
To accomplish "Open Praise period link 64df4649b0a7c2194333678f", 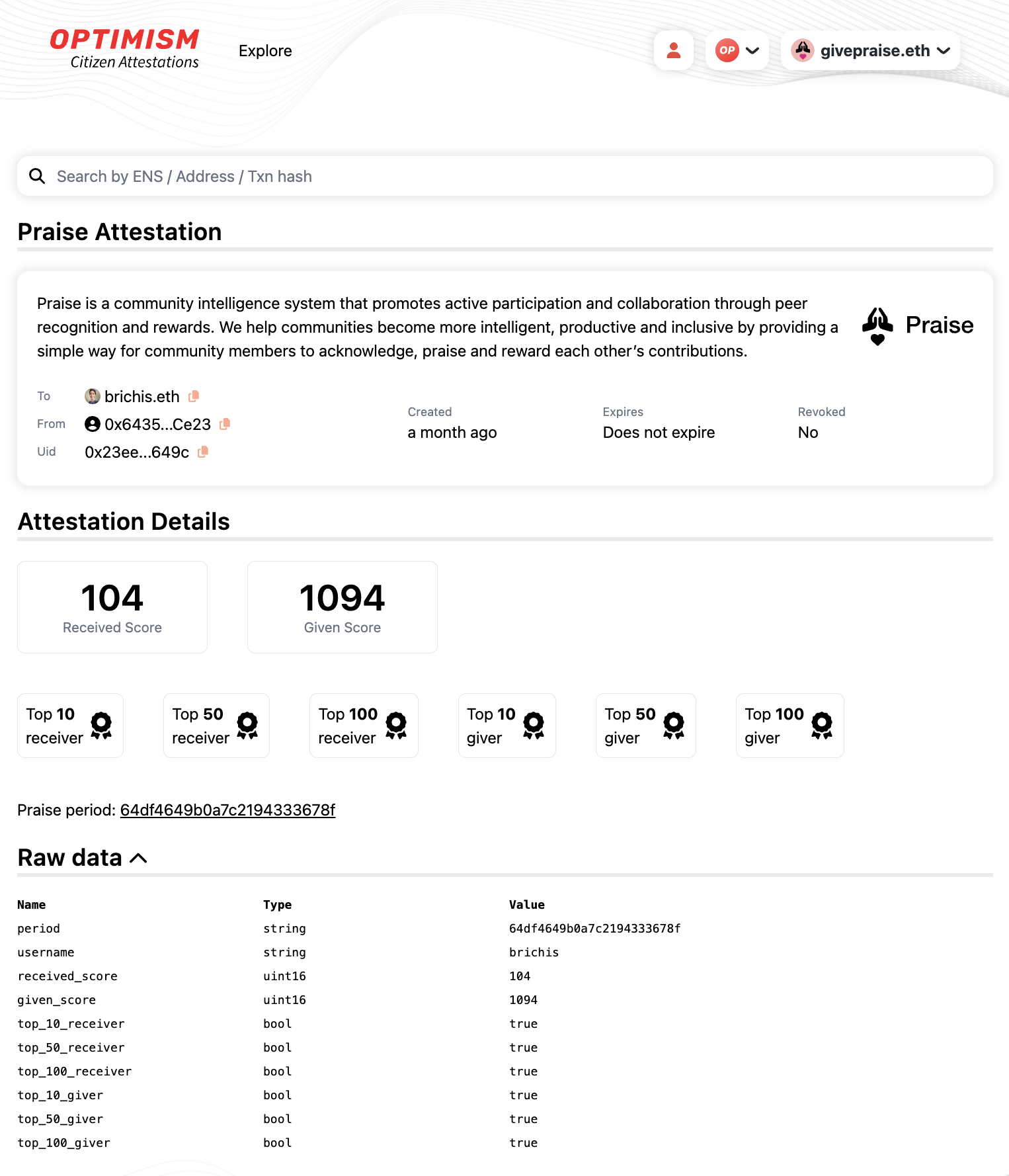I will 227,810.
